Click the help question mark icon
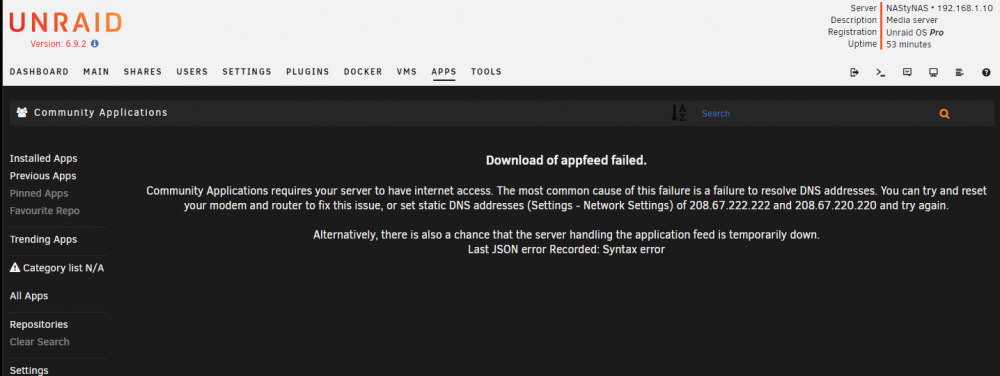Image resolution: width=1000 pixels, height=376 pixels. tap(986, 73)
